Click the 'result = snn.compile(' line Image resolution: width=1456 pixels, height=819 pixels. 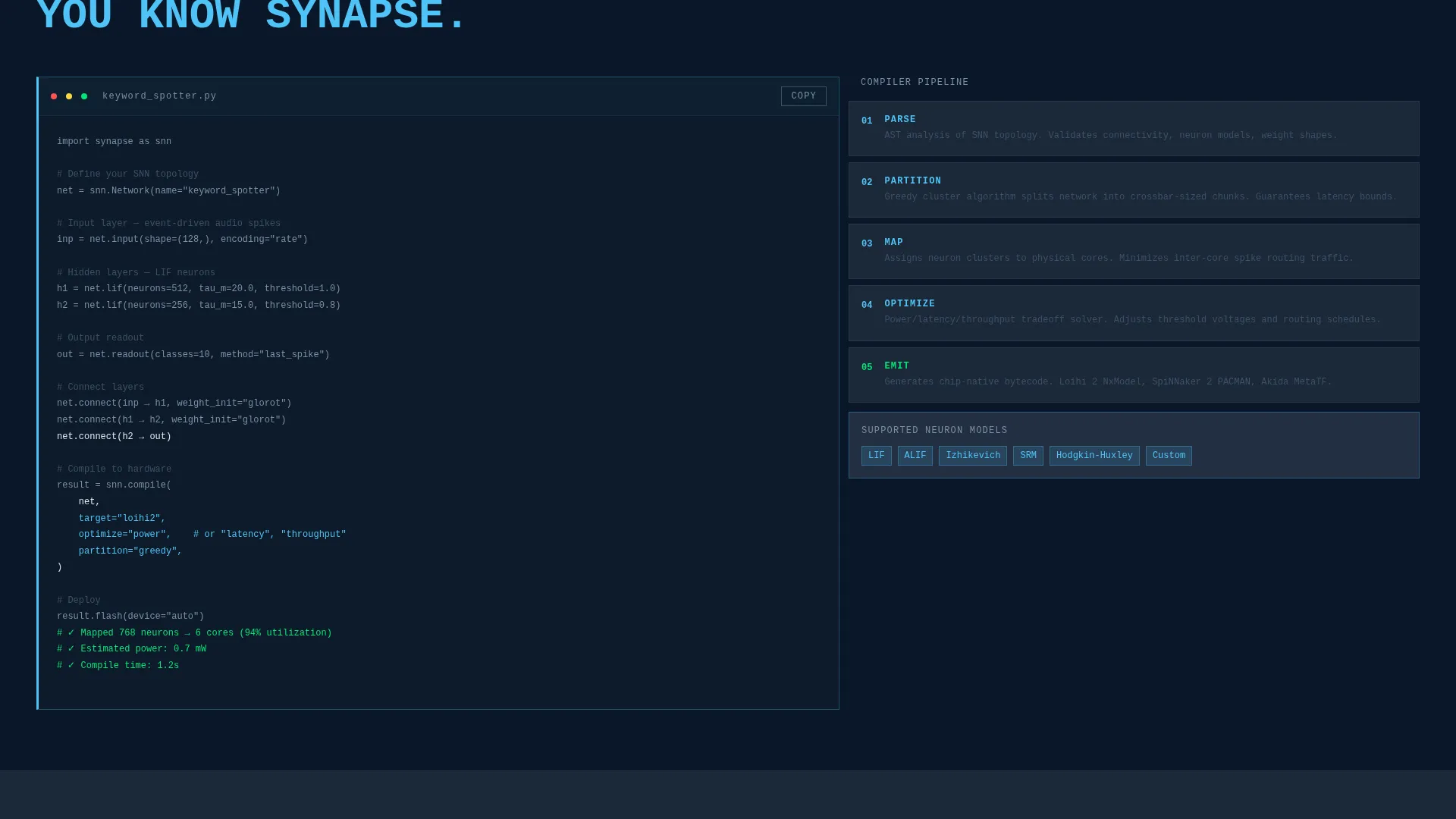[x=114, y=485]
